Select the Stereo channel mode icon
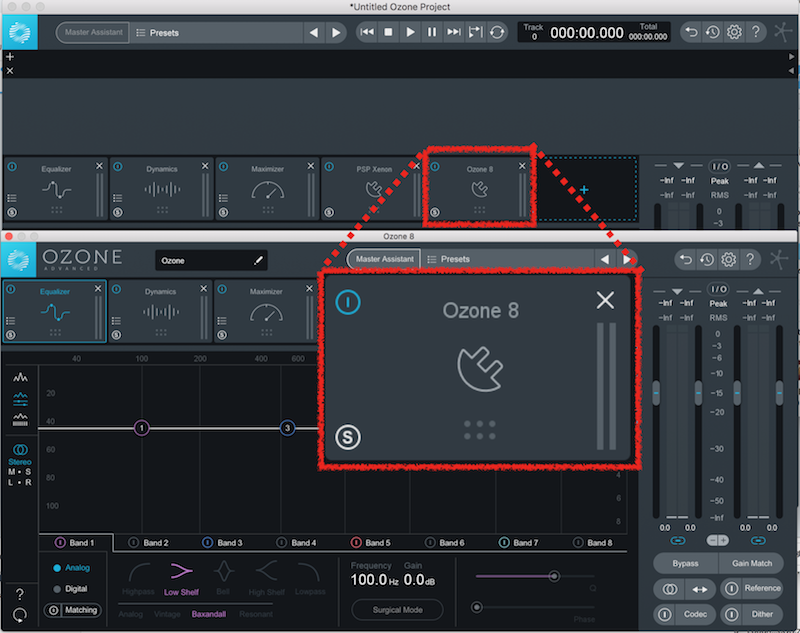The image size is (800, 633). pyautogui.click(x=20, y=449)
